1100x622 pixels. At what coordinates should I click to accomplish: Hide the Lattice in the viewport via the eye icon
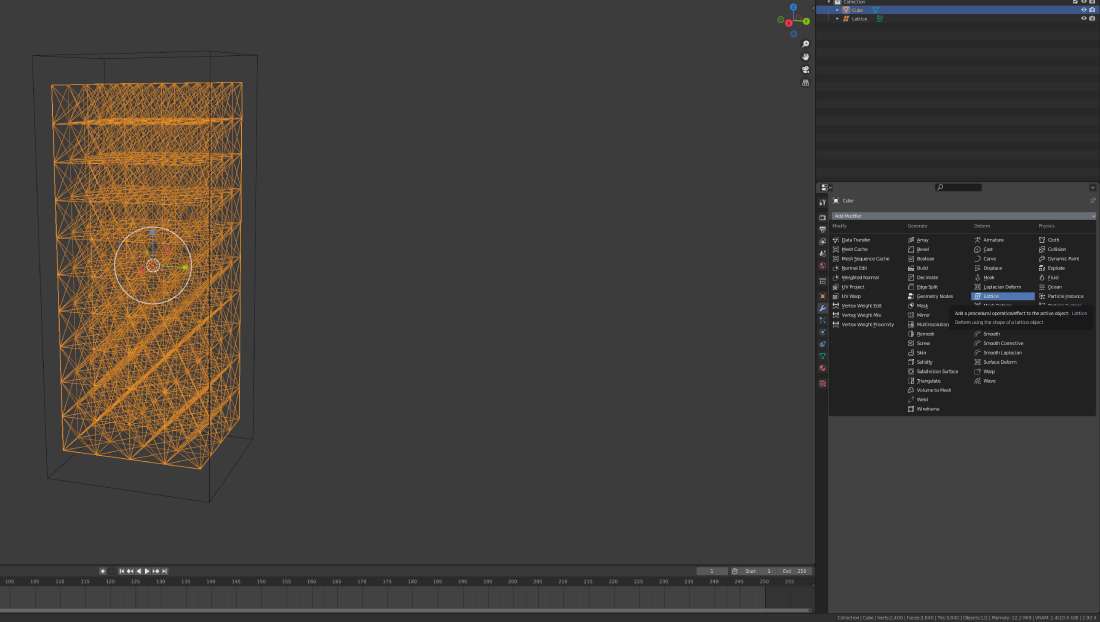tap(1083, 19)
